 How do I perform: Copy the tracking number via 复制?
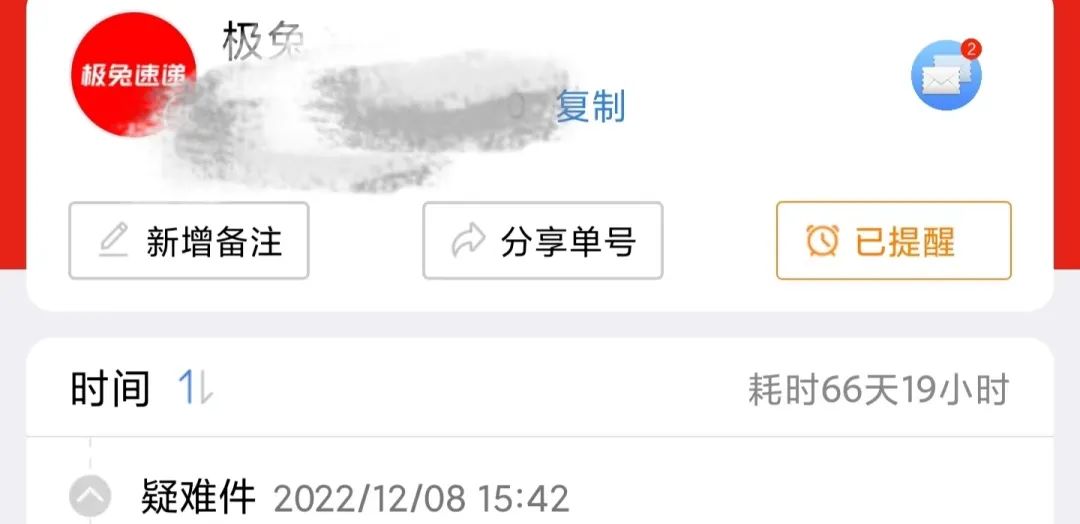click(x=590, y=107)
